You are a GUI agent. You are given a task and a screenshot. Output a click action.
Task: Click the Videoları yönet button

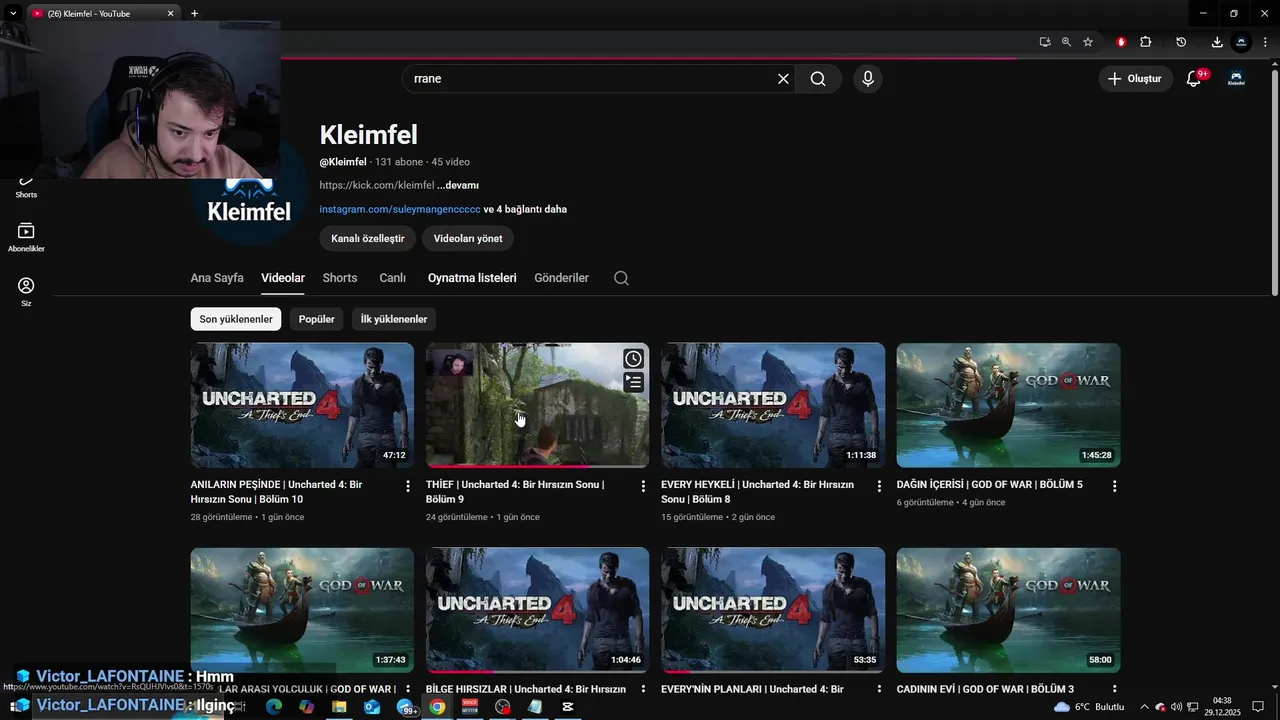(468, 238)
